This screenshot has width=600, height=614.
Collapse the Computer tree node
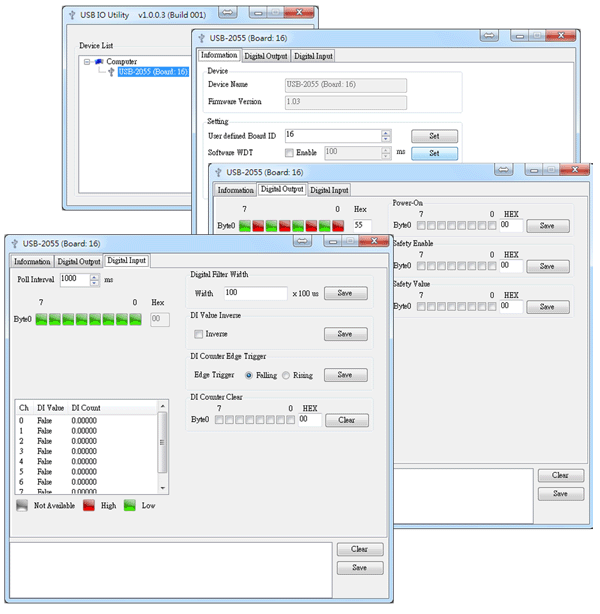(x=87, y=62)
